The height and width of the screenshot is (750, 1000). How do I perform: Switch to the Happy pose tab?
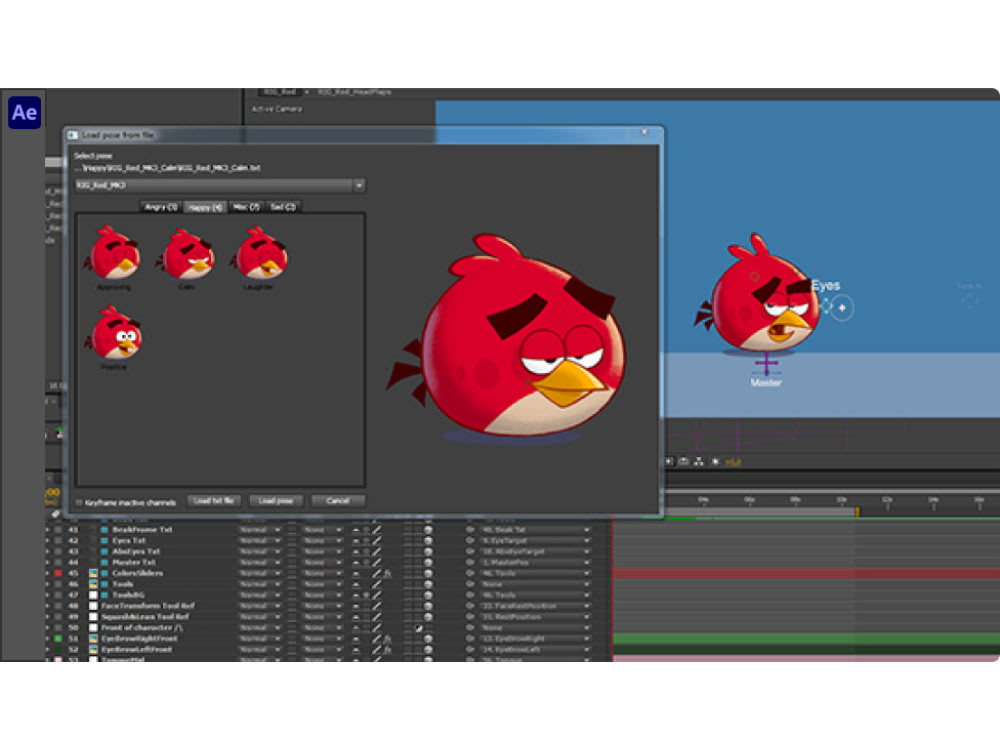(x=205, y=207)
